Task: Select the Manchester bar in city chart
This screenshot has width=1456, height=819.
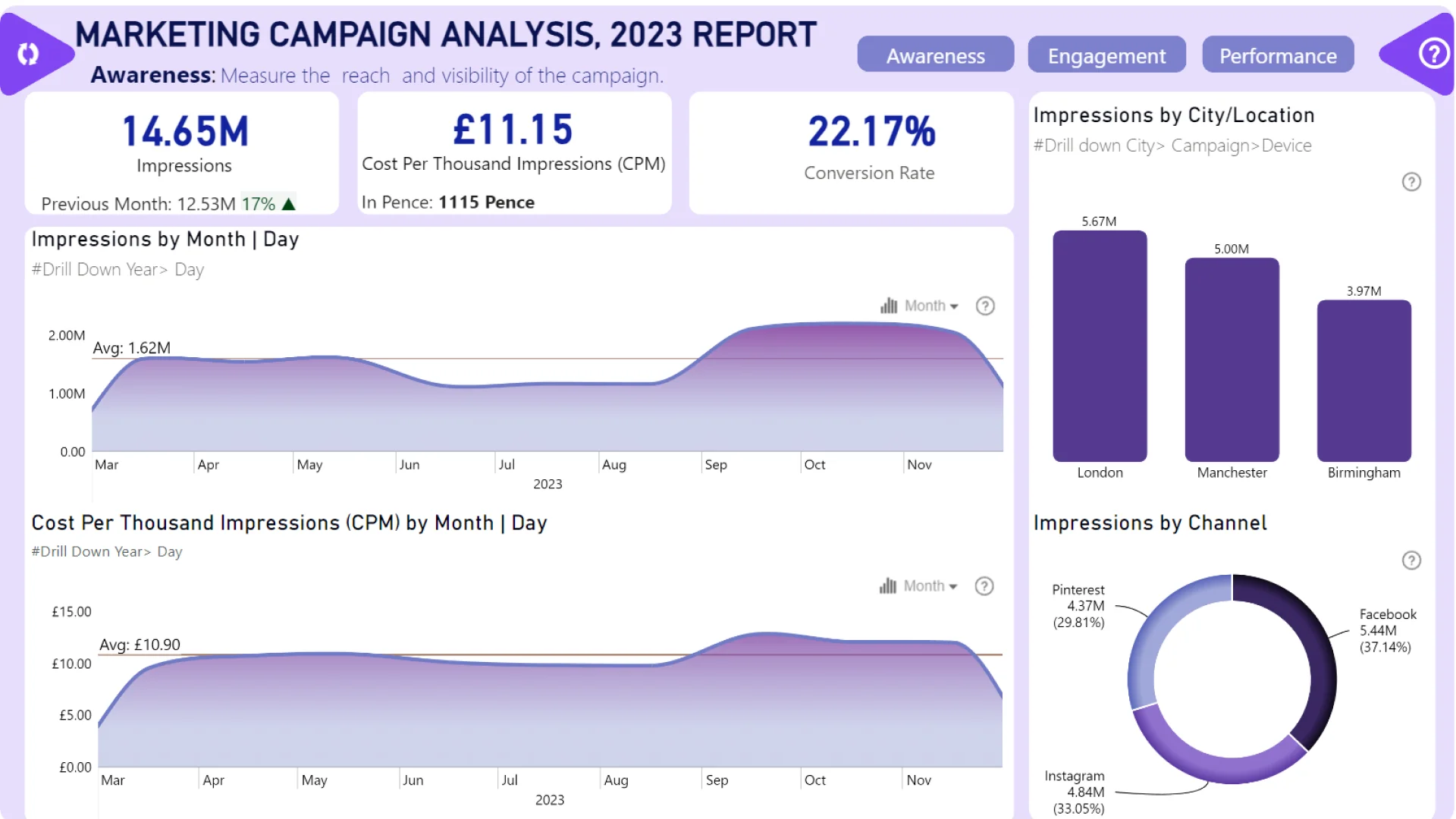Action: click(x=1232, y=359)
